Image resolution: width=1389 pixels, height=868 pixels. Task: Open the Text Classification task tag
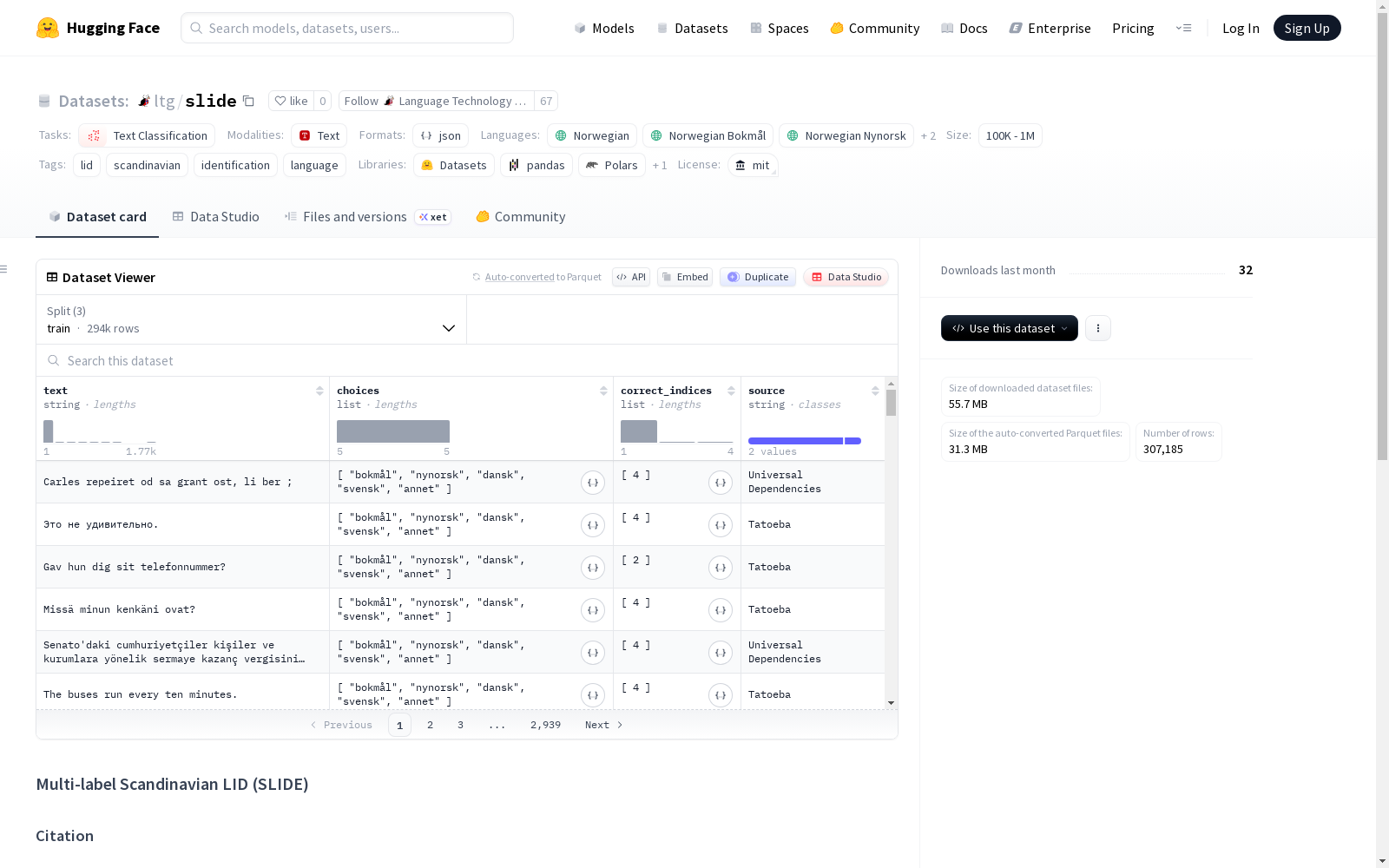[147, 135]
